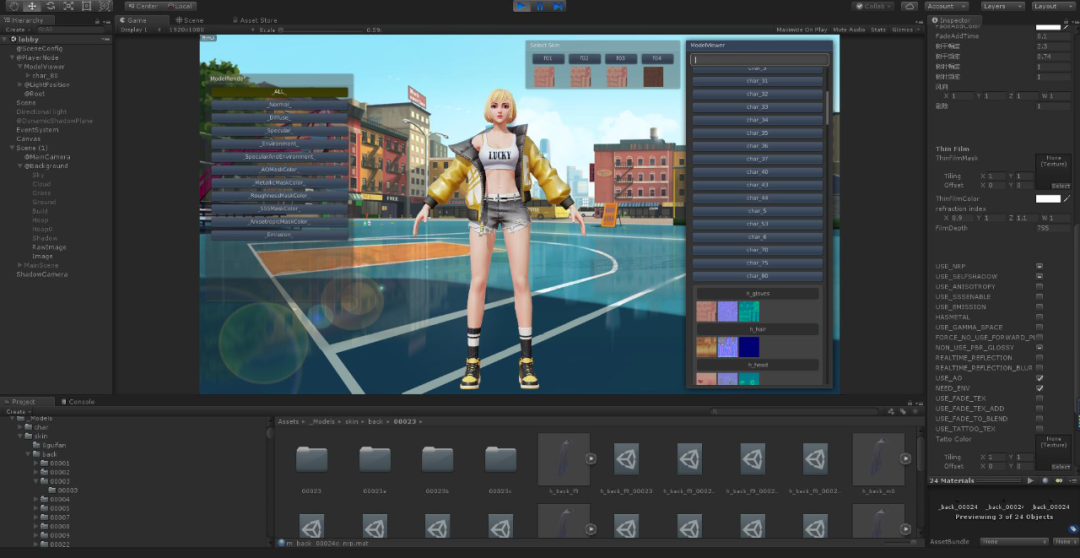Click the ModelViewer search input field
This screenshot has width=1080, height=558.
click(x=759, y=60)
